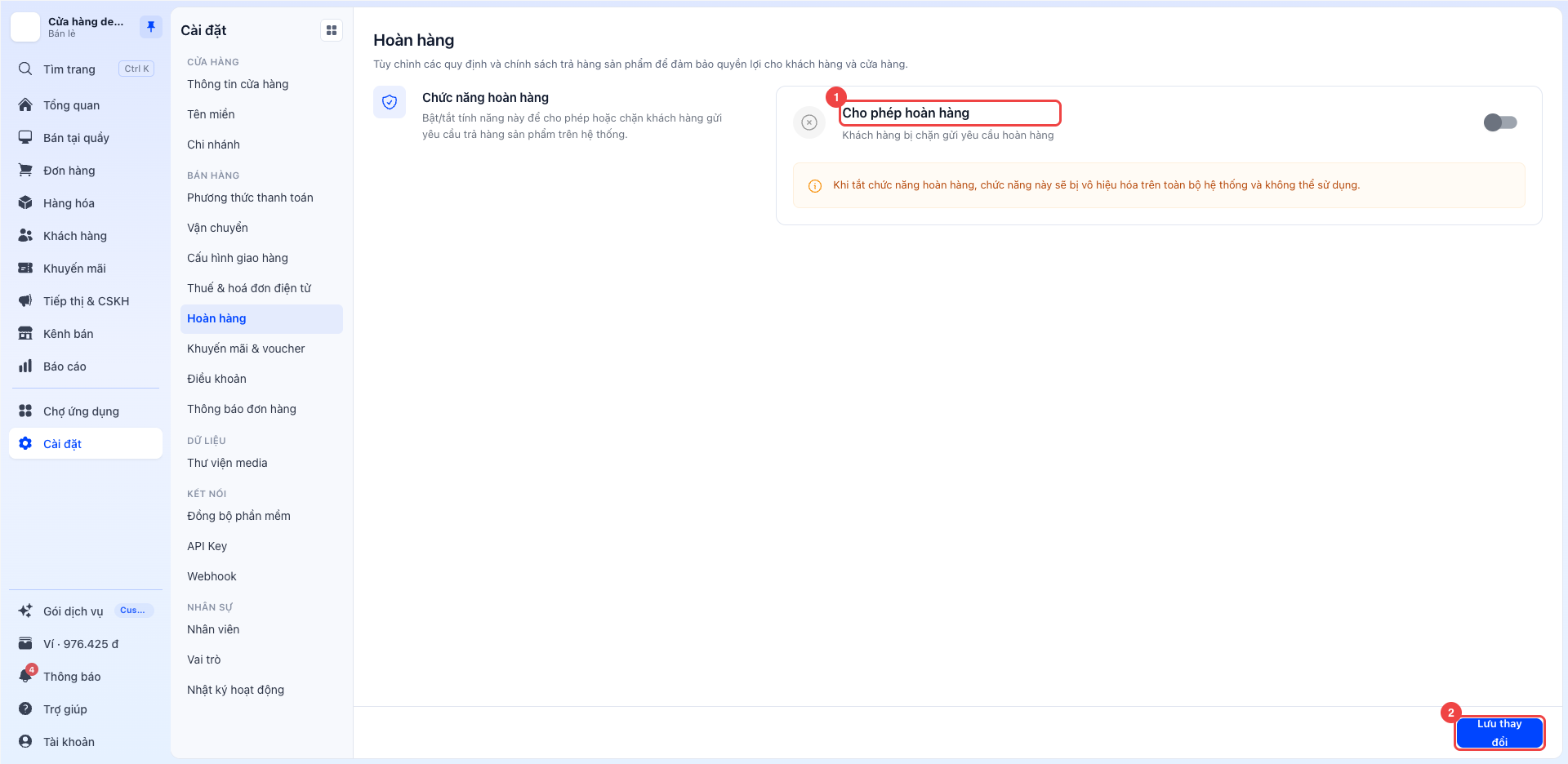Click the Thông báo bell icon
Screen dimensions: 1568x764
point(25,676)
